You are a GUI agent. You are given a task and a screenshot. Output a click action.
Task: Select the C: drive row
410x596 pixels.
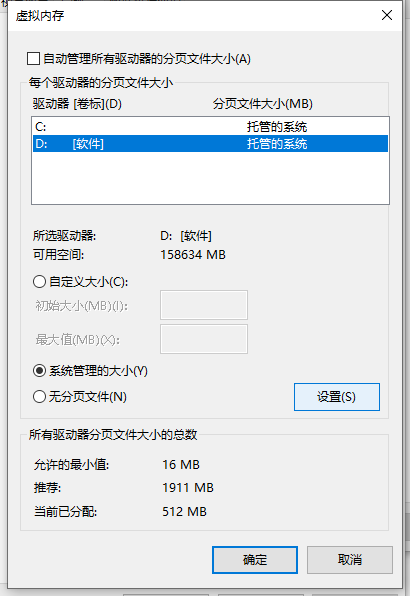[210, 127]
